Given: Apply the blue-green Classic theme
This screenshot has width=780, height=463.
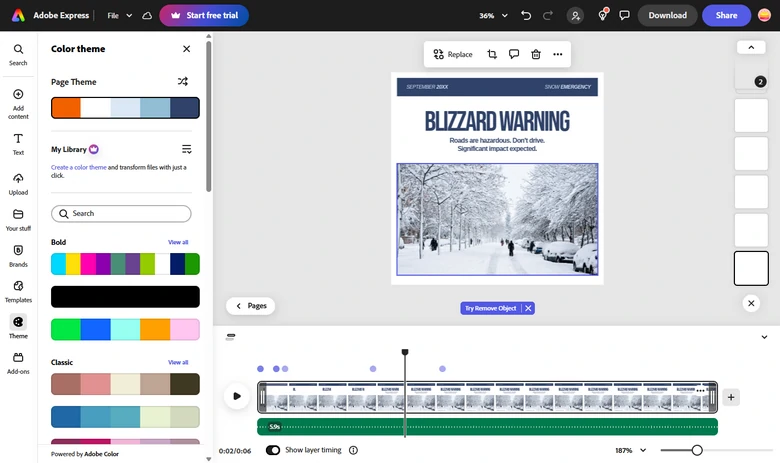Looking at the screenshot, I should 125,417.
